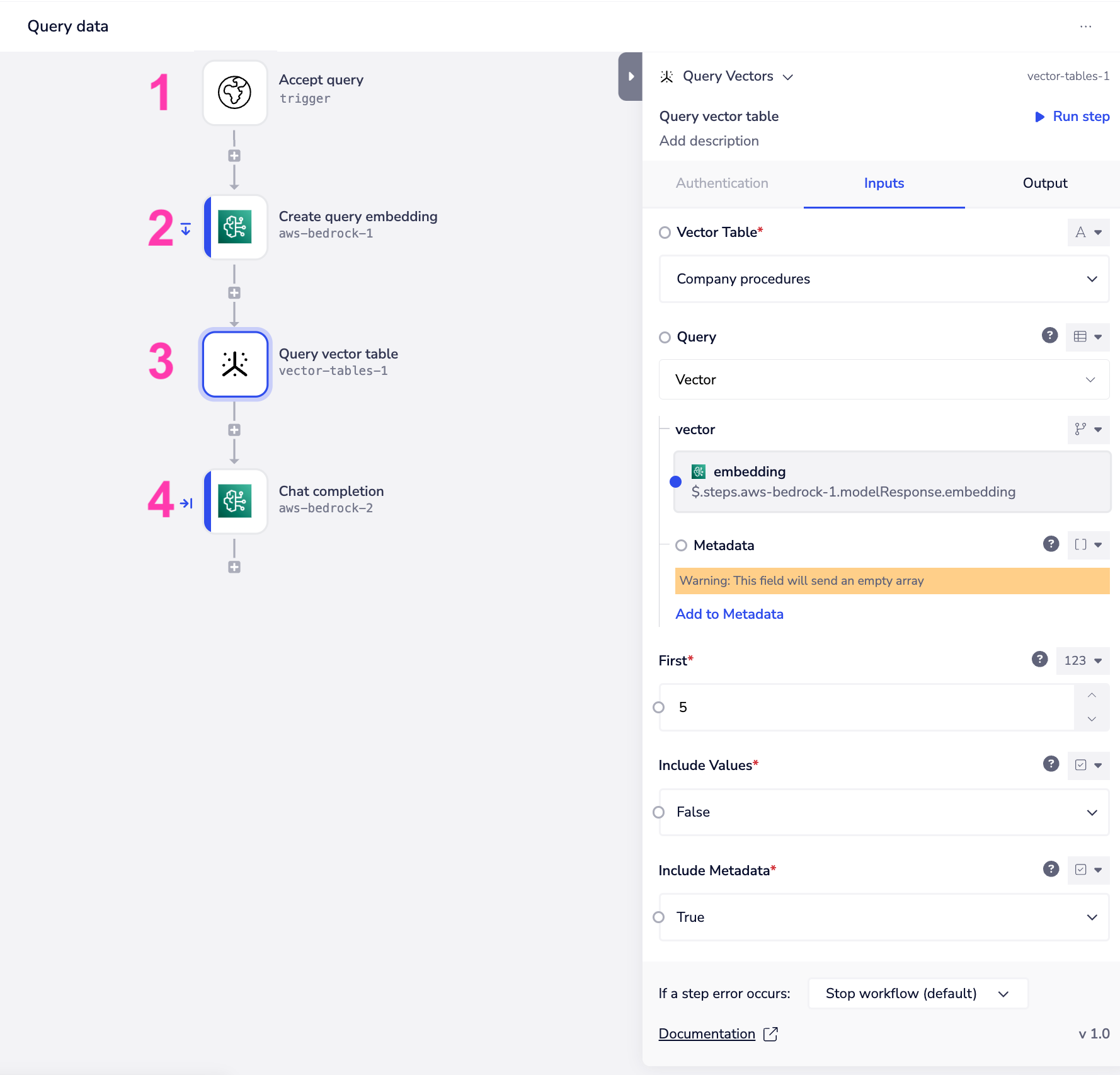Switch to the Output tab

pyautogui.click(x=1044, y=183)
